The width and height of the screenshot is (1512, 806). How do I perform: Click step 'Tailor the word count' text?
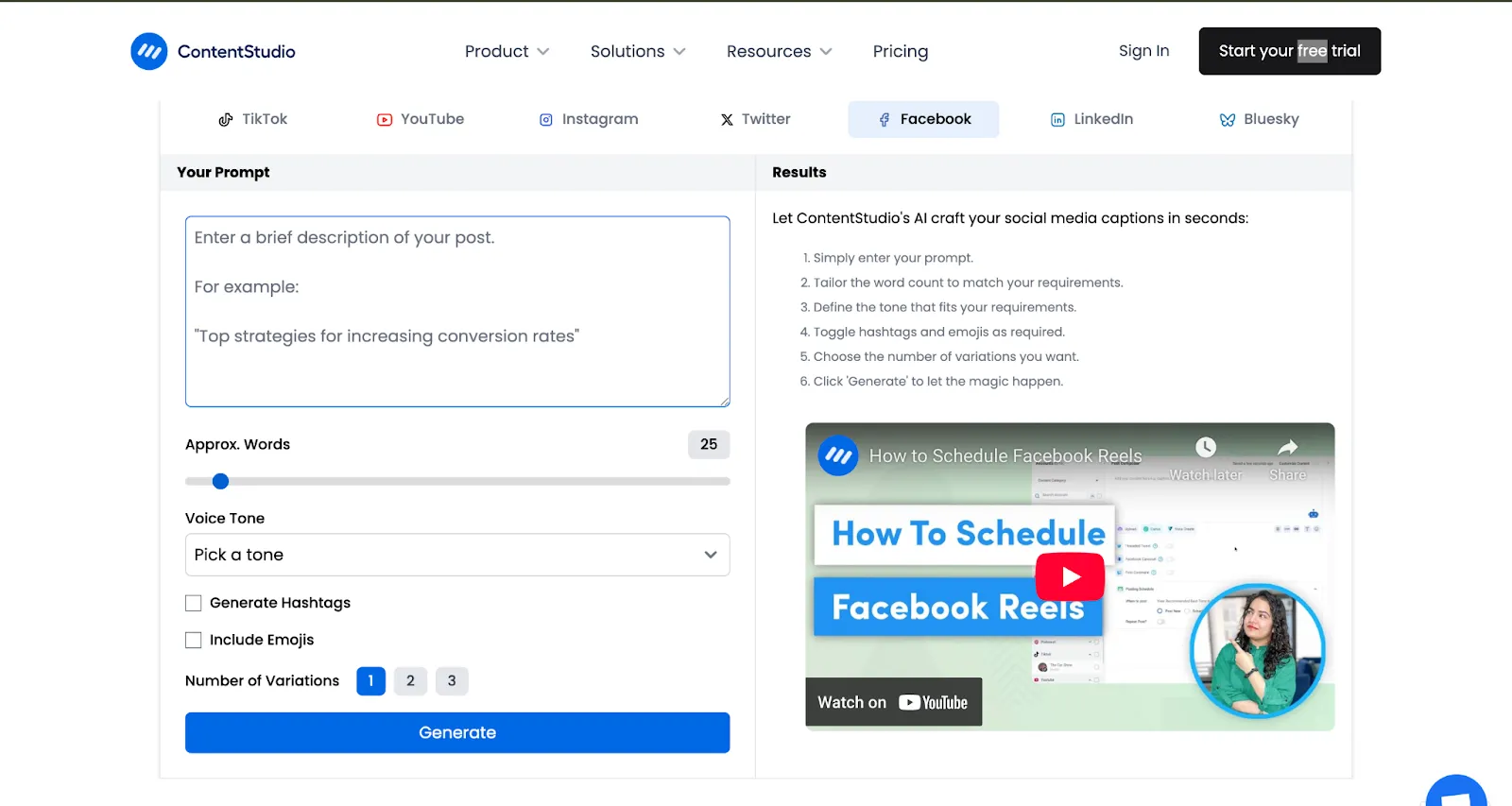pos(962,283)
